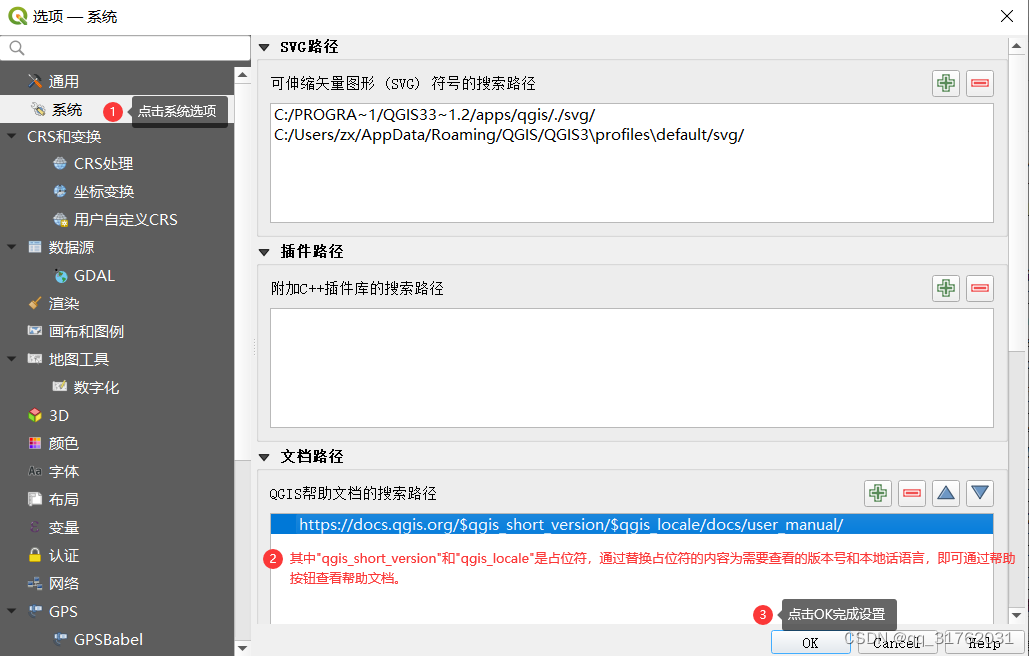
Task: Click the CRS处理 globe icon
Action: click(60, 163)
